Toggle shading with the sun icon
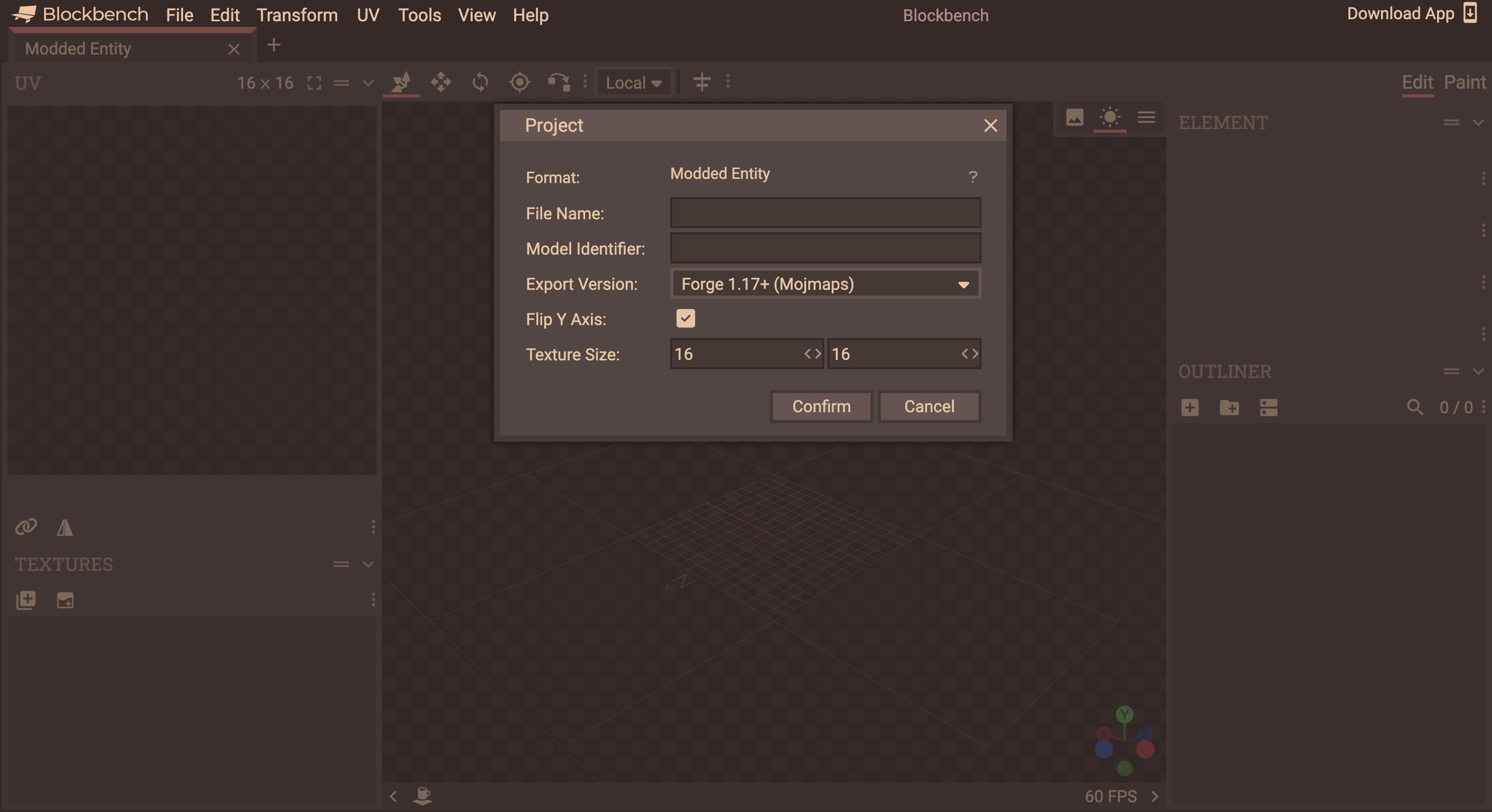 tap(1110, 118)
